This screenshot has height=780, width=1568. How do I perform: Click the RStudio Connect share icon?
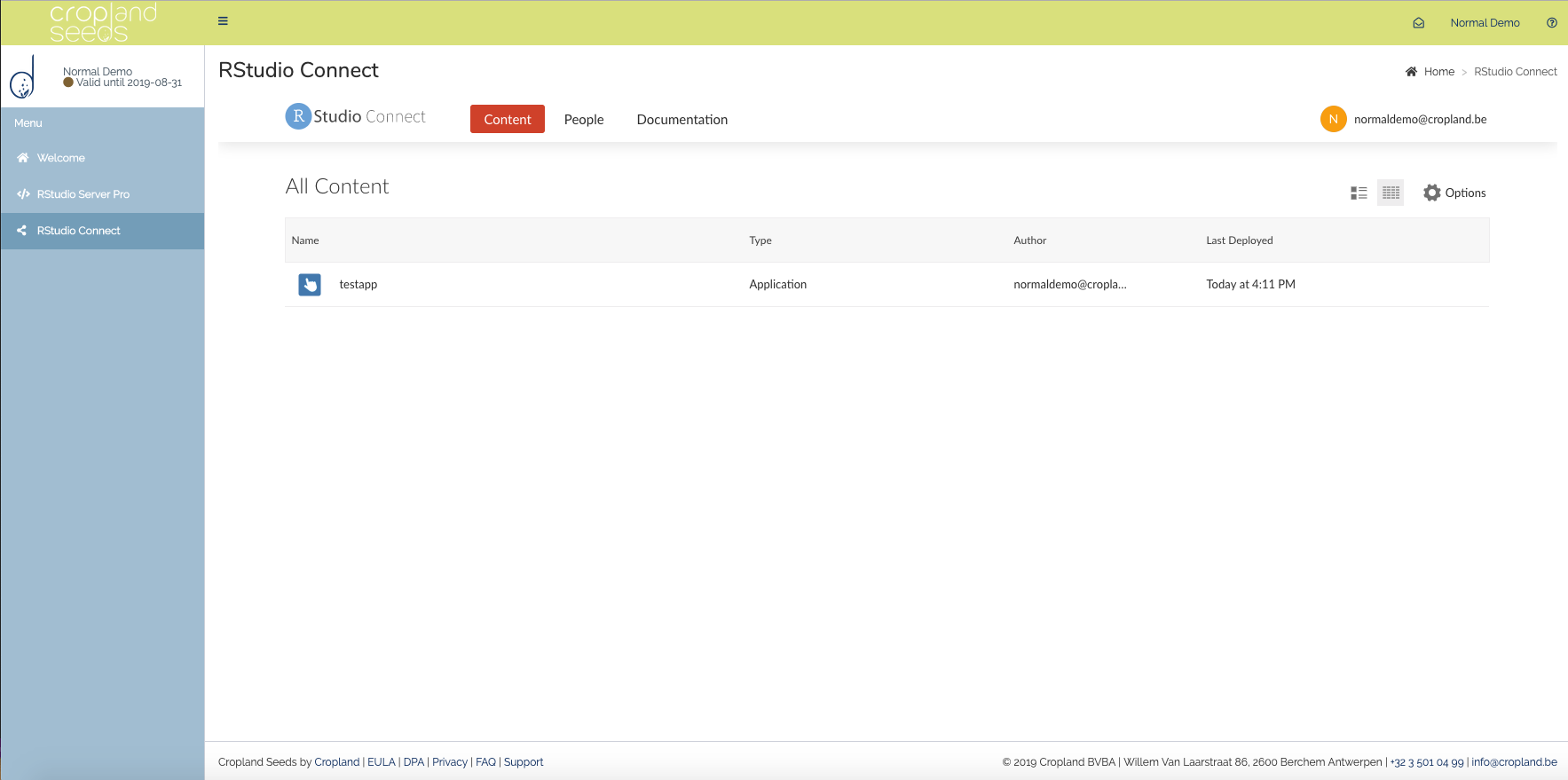pos(22,231)
